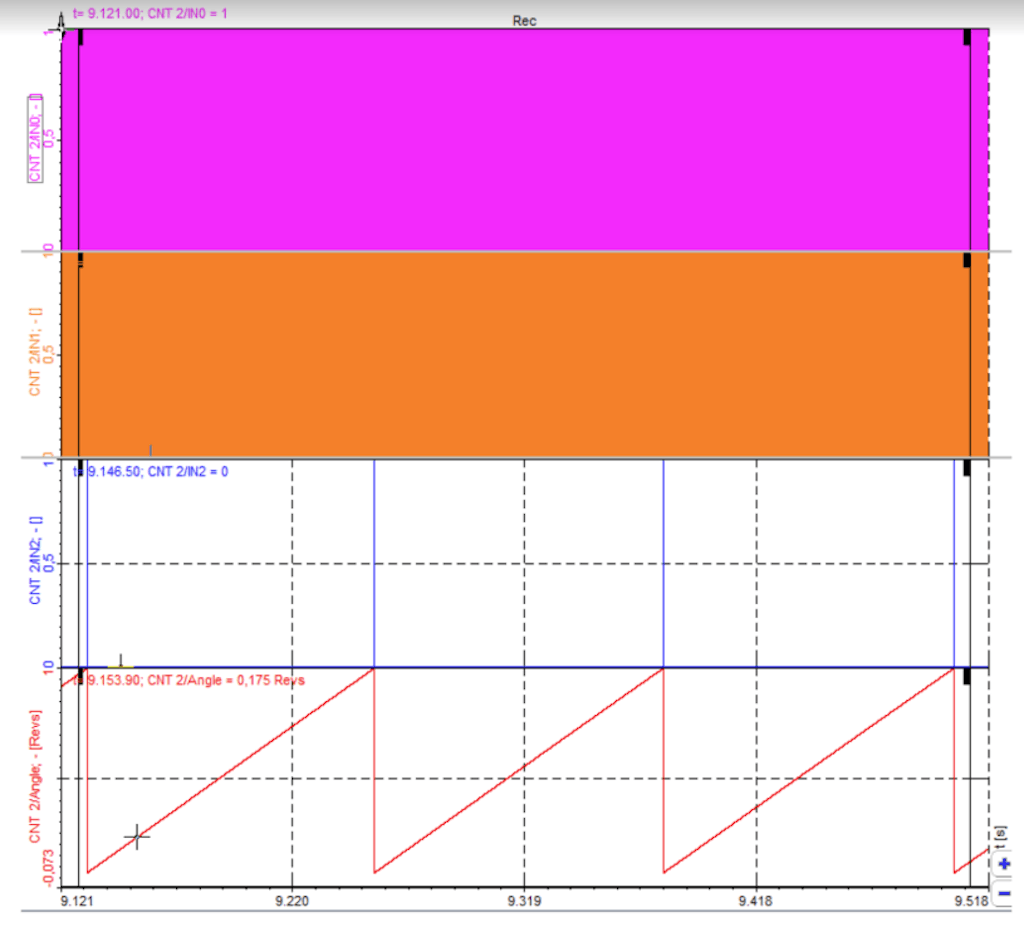Screen dimensions: 1024x932
Task: Select the blue CNT 2/IN2 channel axis label
Action: [35, 560]
